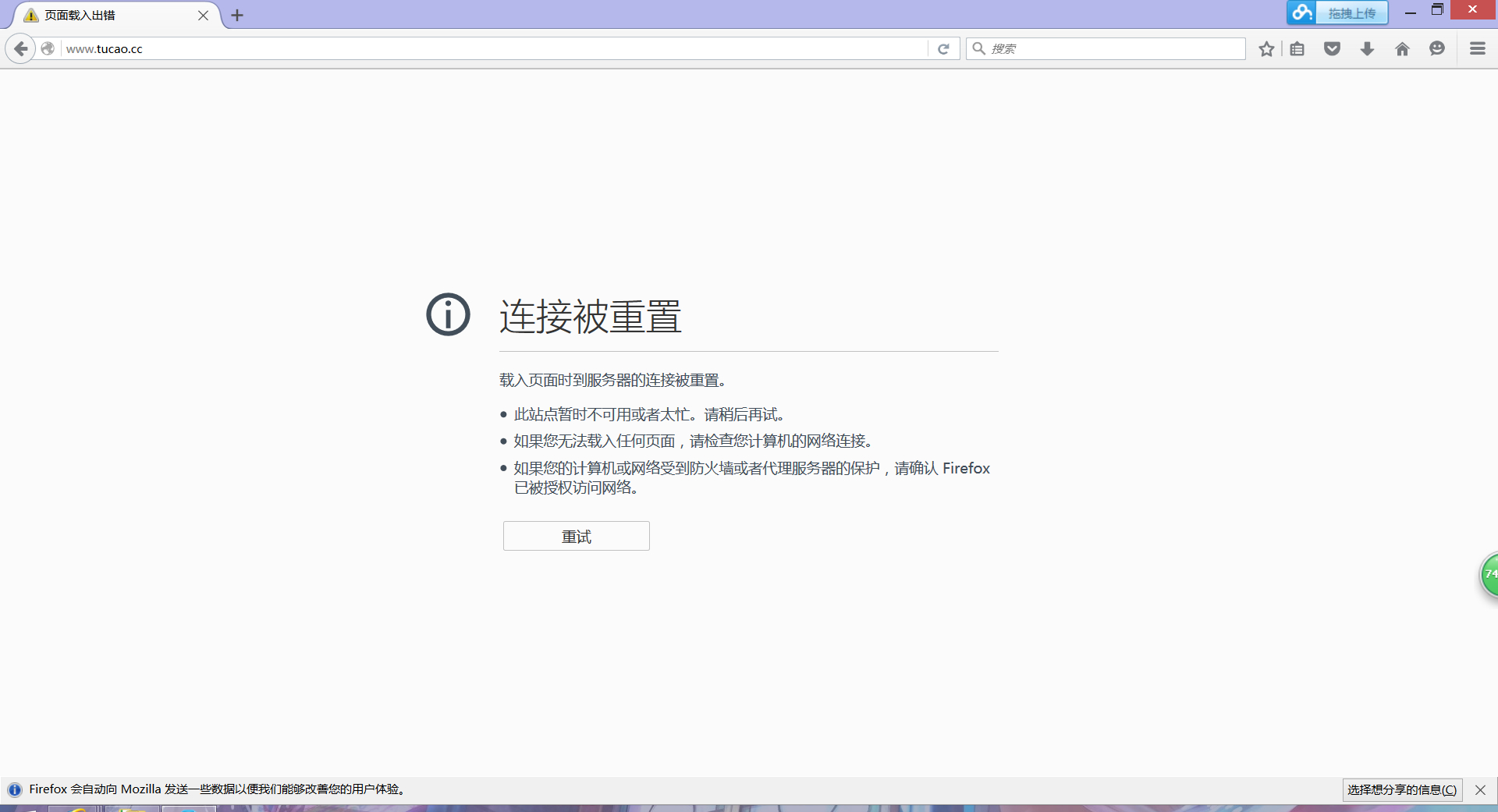The height and width of the screenshot is (812, 1498).
Task: Click the notification text about Mozilla data
Action: click(217, 789)
